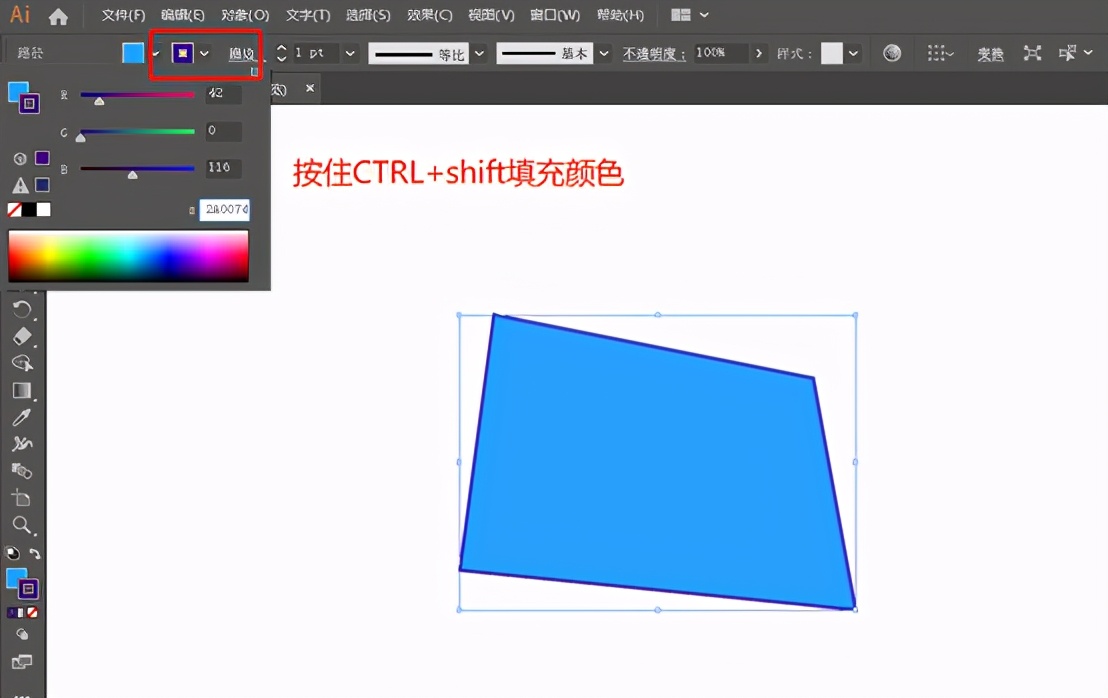The height and width of the screenshot is (698, 1108).
Task: Expand the graphic style dropdown arrow
Action: pos(854,53)
